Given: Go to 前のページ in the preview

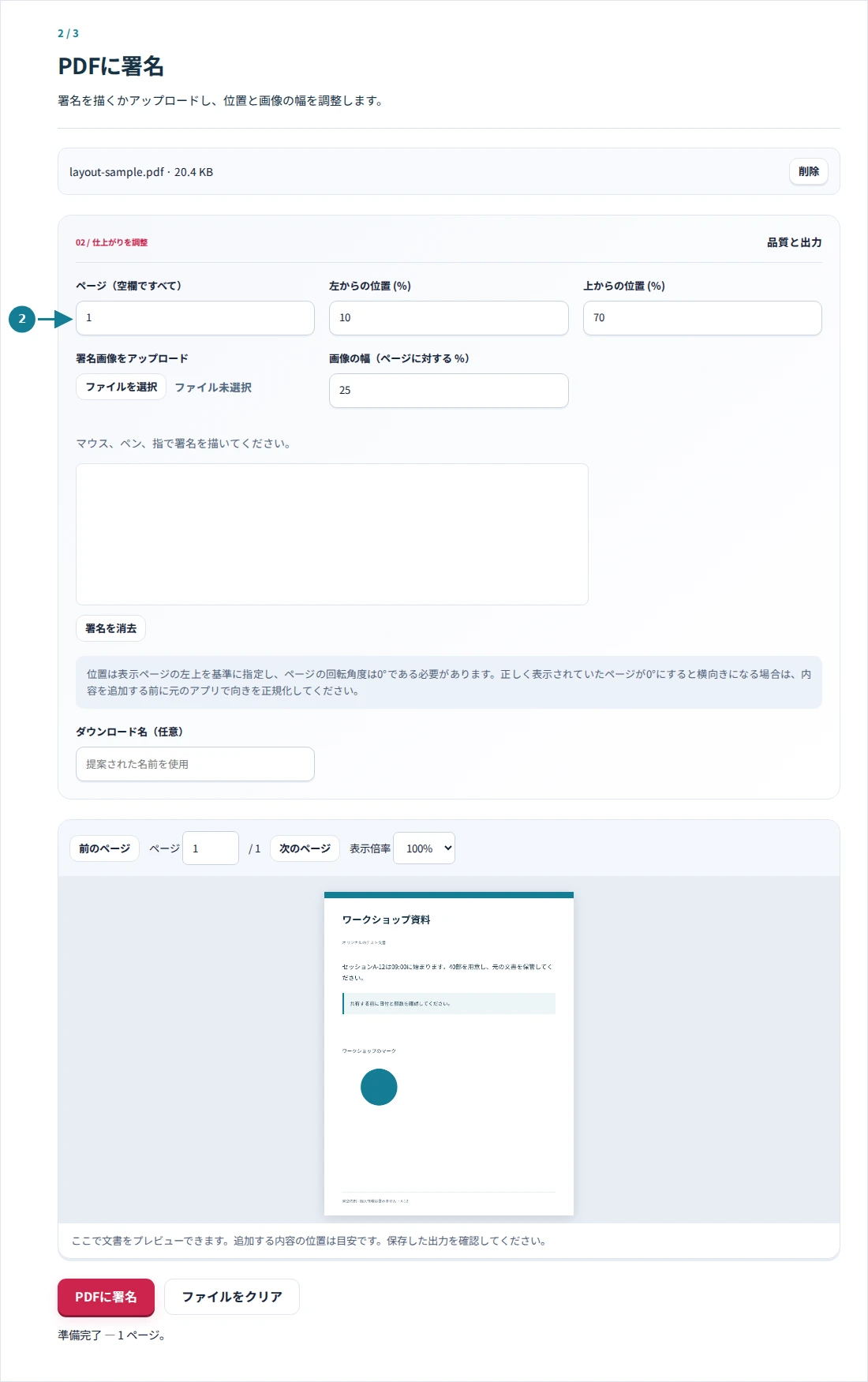Looking at the screenshot, I should 104,848.
